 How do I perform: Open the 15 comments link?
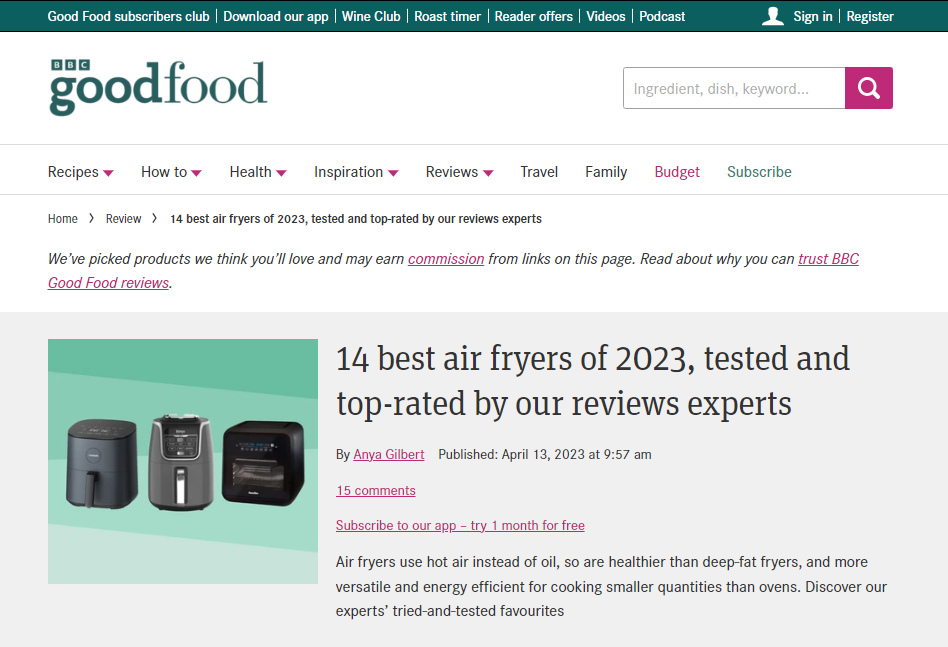[375, 490]
